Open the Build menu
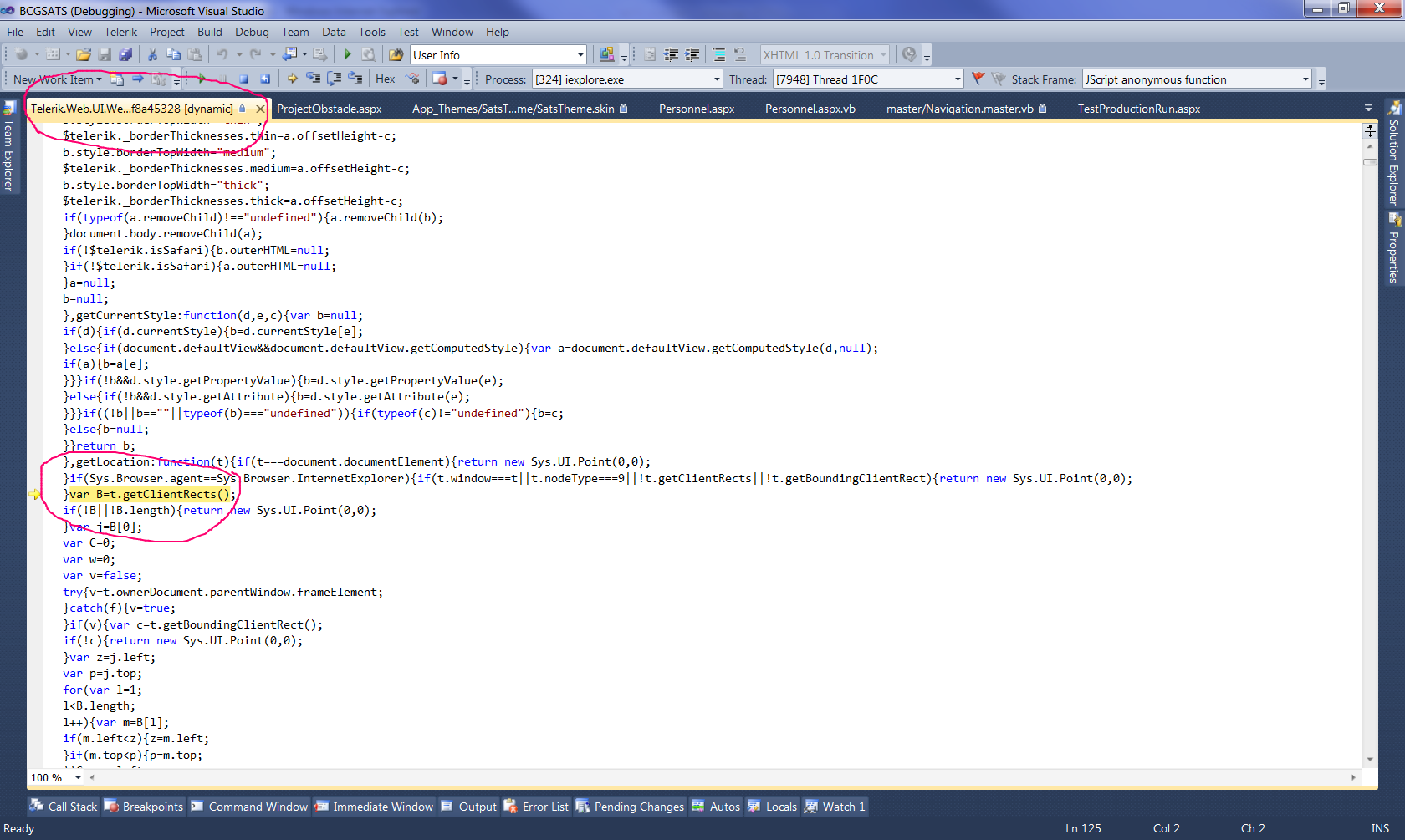The height and width of the screenshot is (840, 1405). coord(209,32)
